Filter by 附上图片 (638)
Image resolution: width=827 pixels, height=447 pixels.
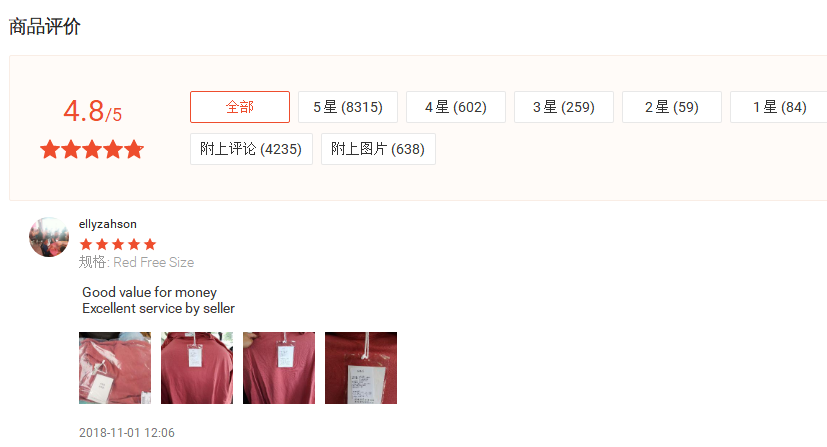[x=378, y=149]
